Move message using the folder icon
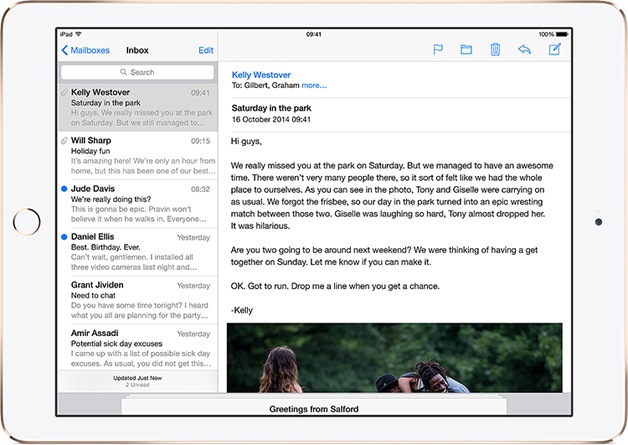 [x=466, y=50]
